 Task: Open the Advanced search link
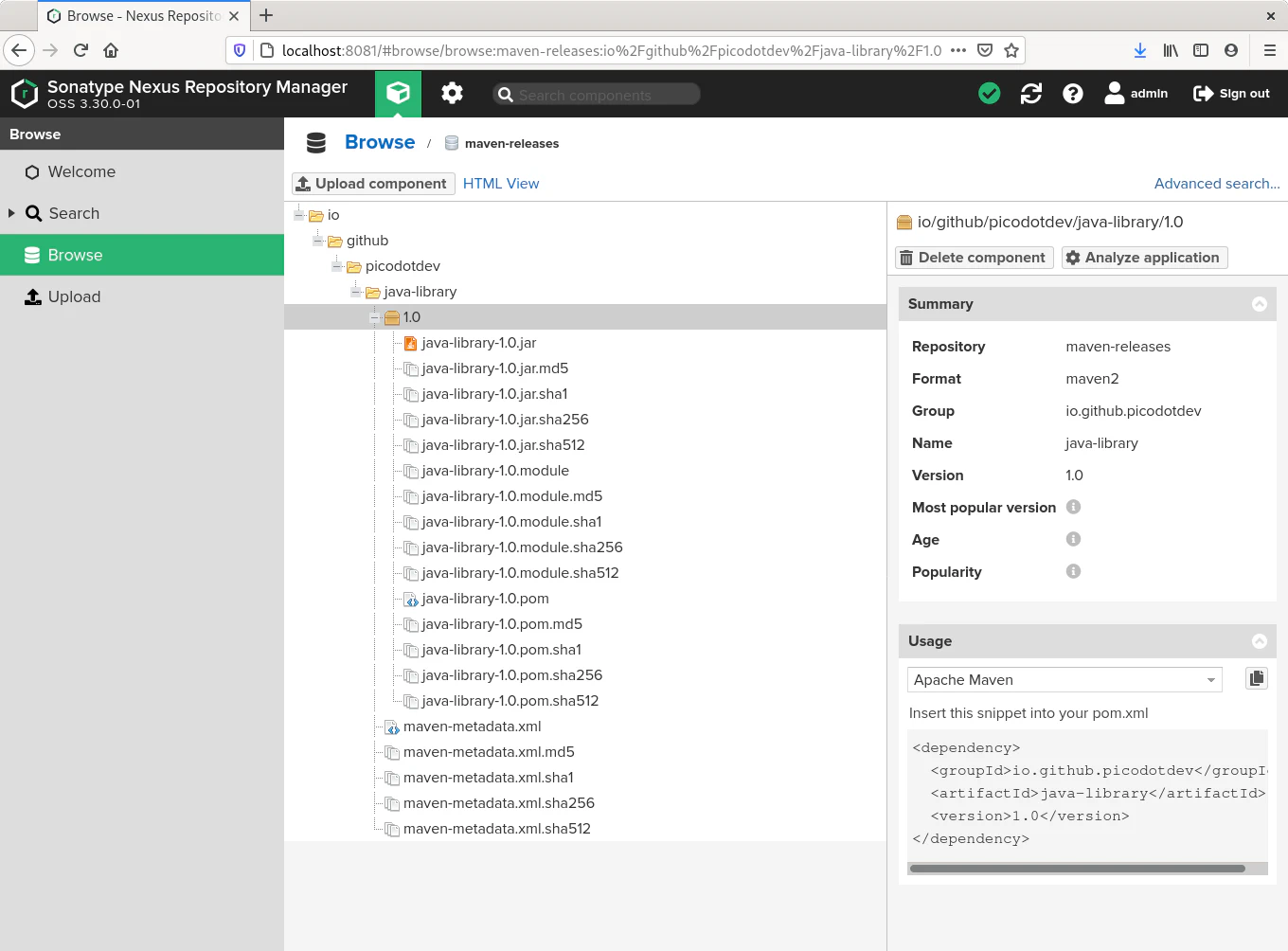(1216, 184)
